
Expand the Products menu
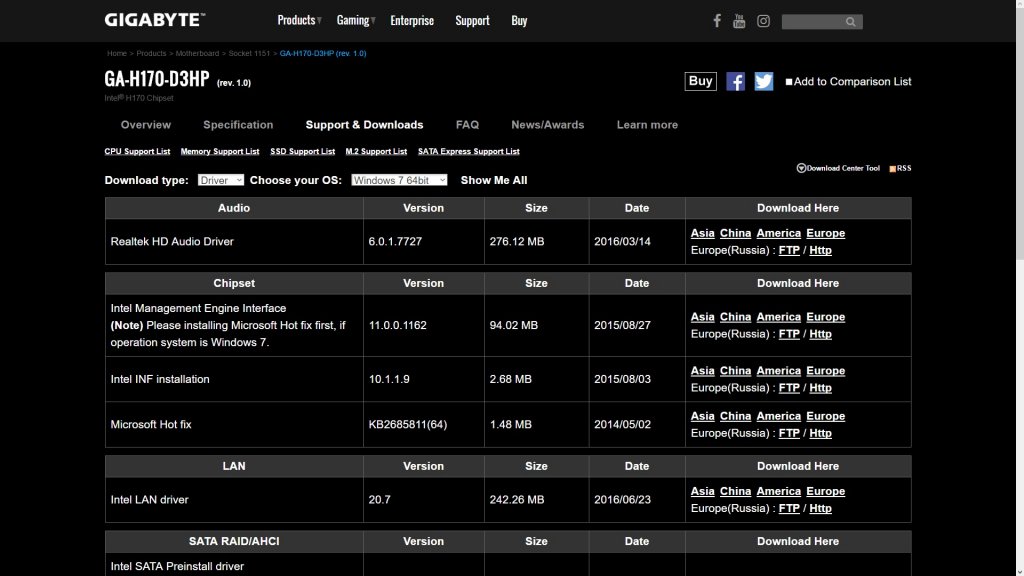[x=299, y=20]
